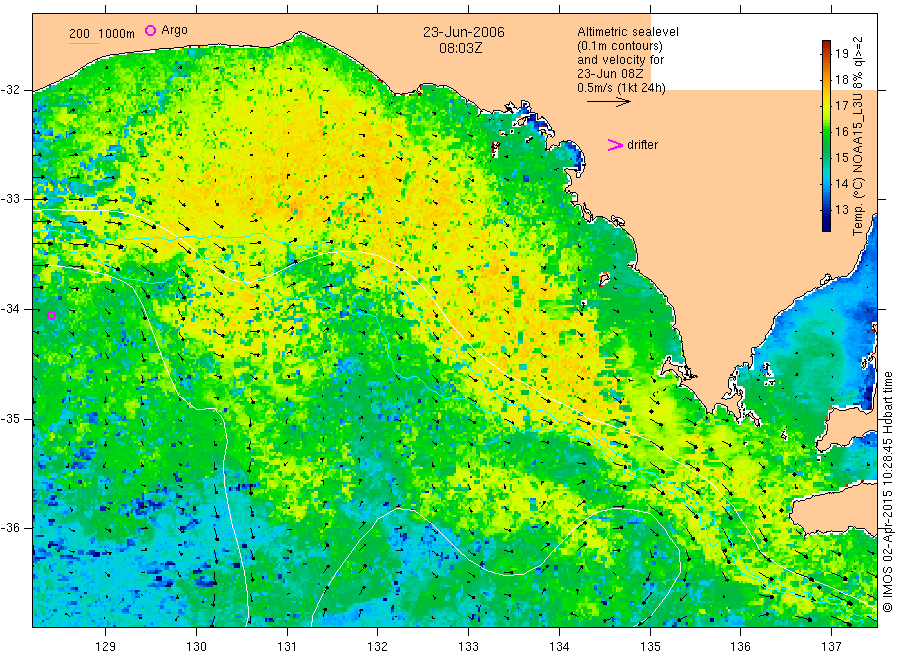Viewport: 900px width, 660px height.
Task: Click the colorbar value 19
Action: [x=841, y=53]
